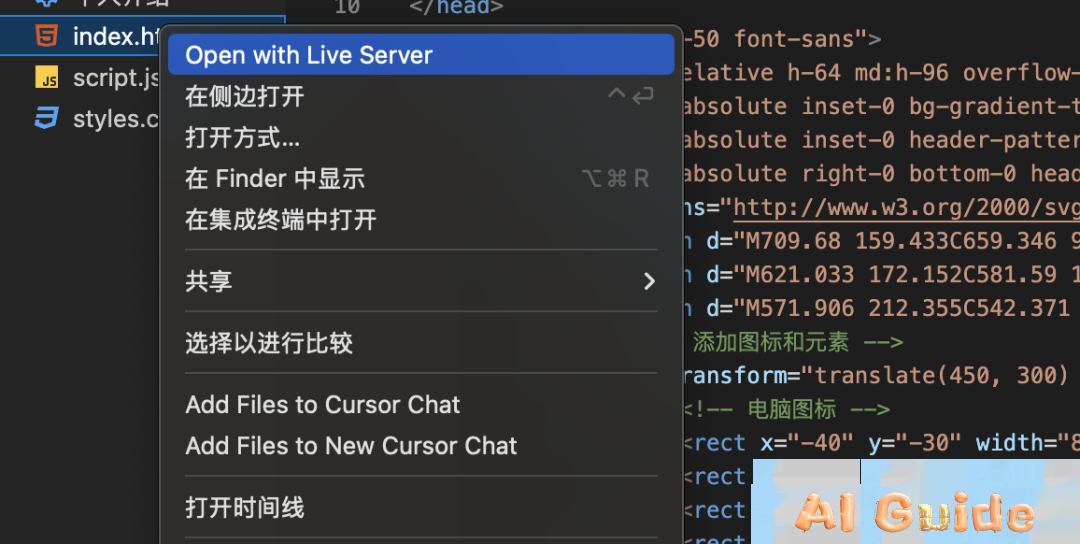Click the d="M621.033 172.152C581.59 path text

(882, 274)
